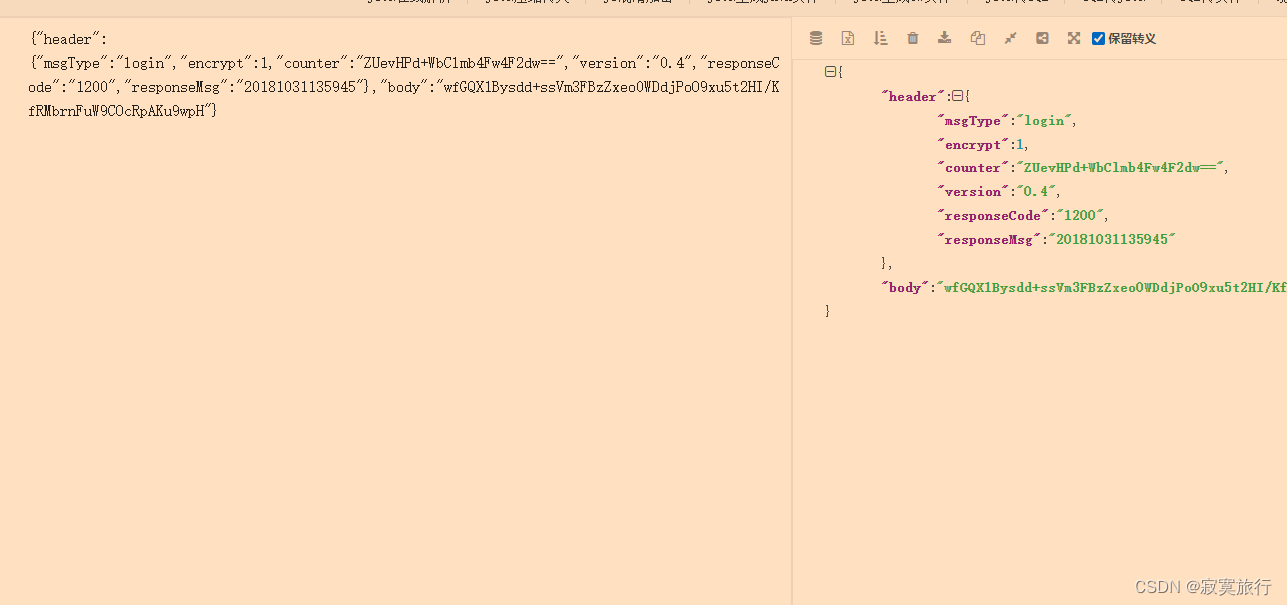The image size is (1287, 605).
Task: Click the compress/collapse arrows icon
Action: click(1009, 37)
